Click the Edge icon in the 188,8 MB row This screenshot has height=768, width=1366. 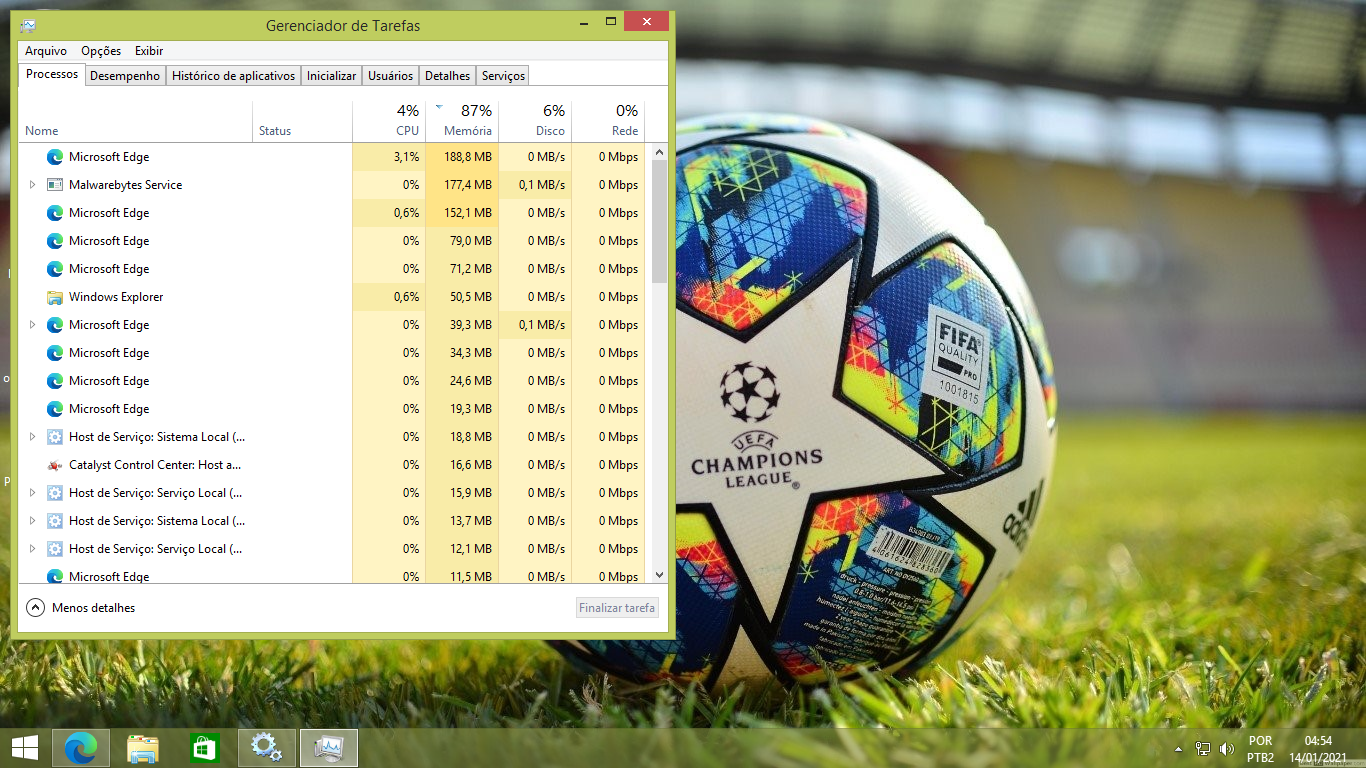pos(55,157)
